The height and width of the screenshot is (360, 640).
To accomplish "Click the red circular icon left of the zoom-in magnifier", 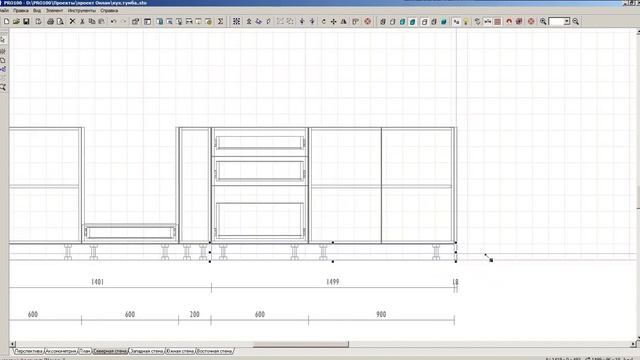I will 531,21.
